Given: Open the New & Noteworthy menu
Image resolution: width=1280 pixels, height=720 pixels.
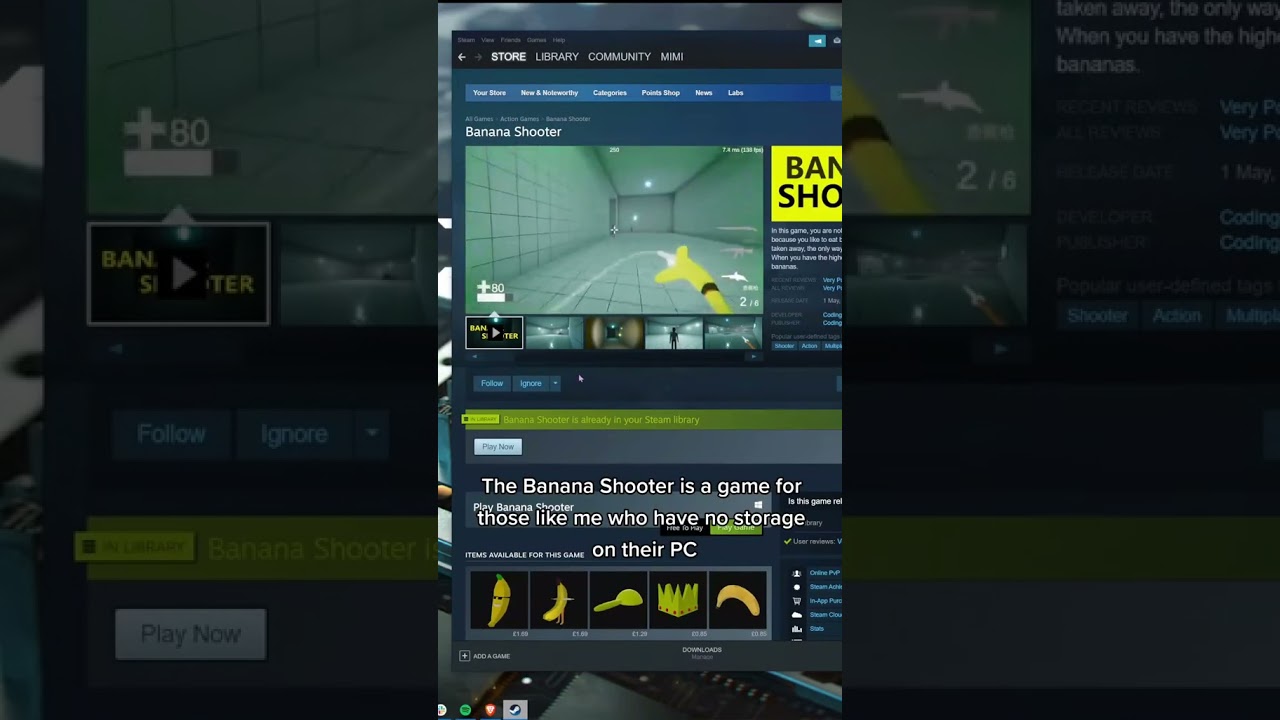Looking at the screenshot, I should click(549, 93).
